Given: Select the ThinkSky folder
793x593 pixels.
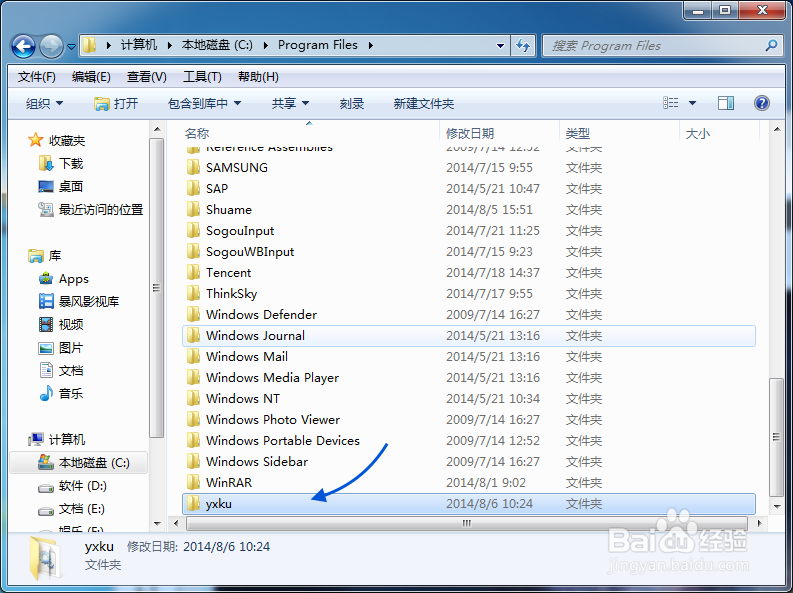Looking at the screenshot, I should 231,294.
